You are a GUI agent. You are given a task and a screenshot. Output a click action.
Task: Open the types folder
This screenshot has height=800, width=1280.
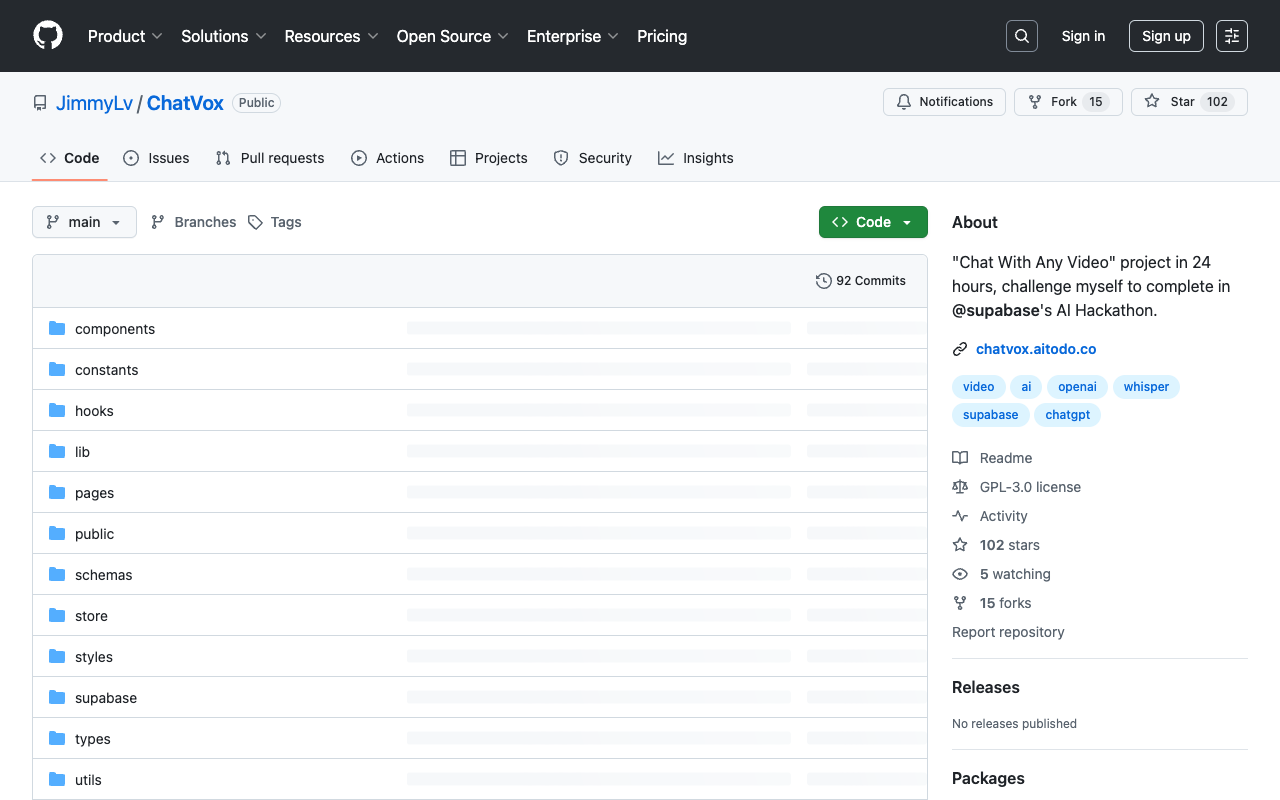point(93,739)
